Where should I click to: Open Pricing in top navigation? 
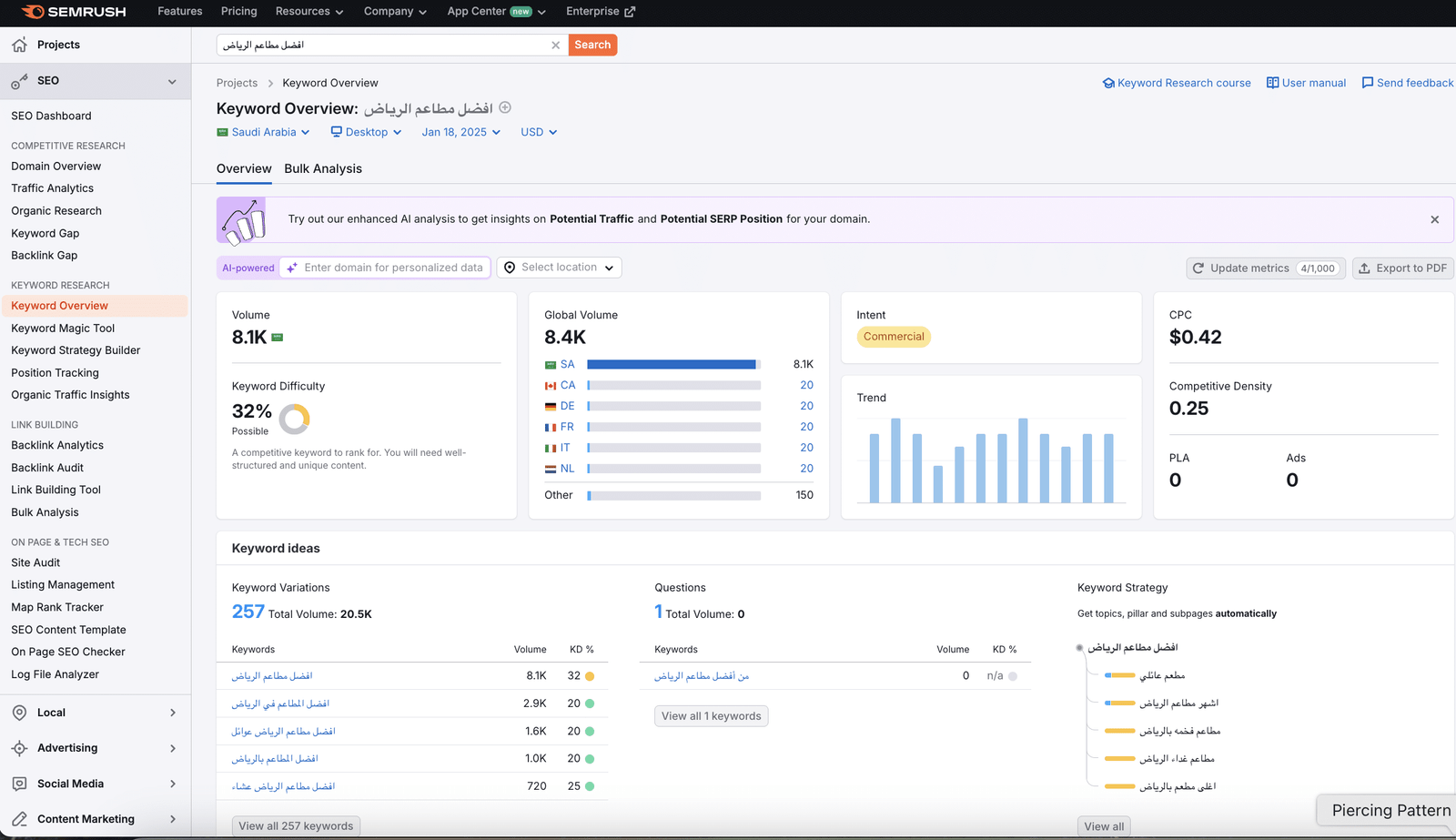point(239,12)
